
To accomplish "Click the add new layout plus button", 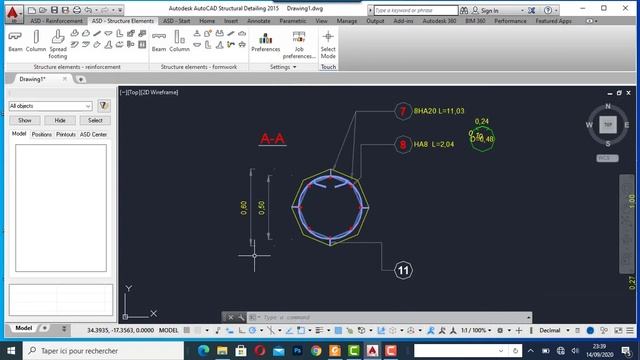I will pyautogui.click(x=44, y=328).
